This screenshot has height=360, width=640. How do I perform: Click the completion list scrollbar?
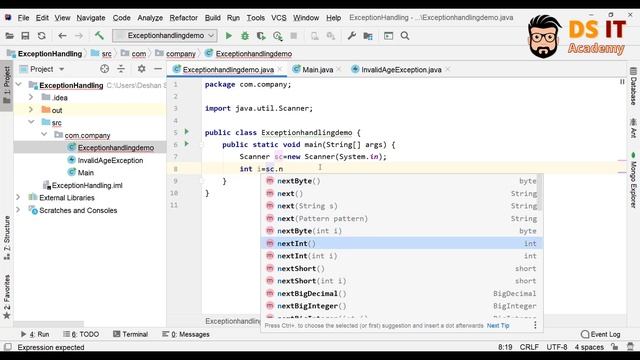pyautogui.click(x=540, y=192)
